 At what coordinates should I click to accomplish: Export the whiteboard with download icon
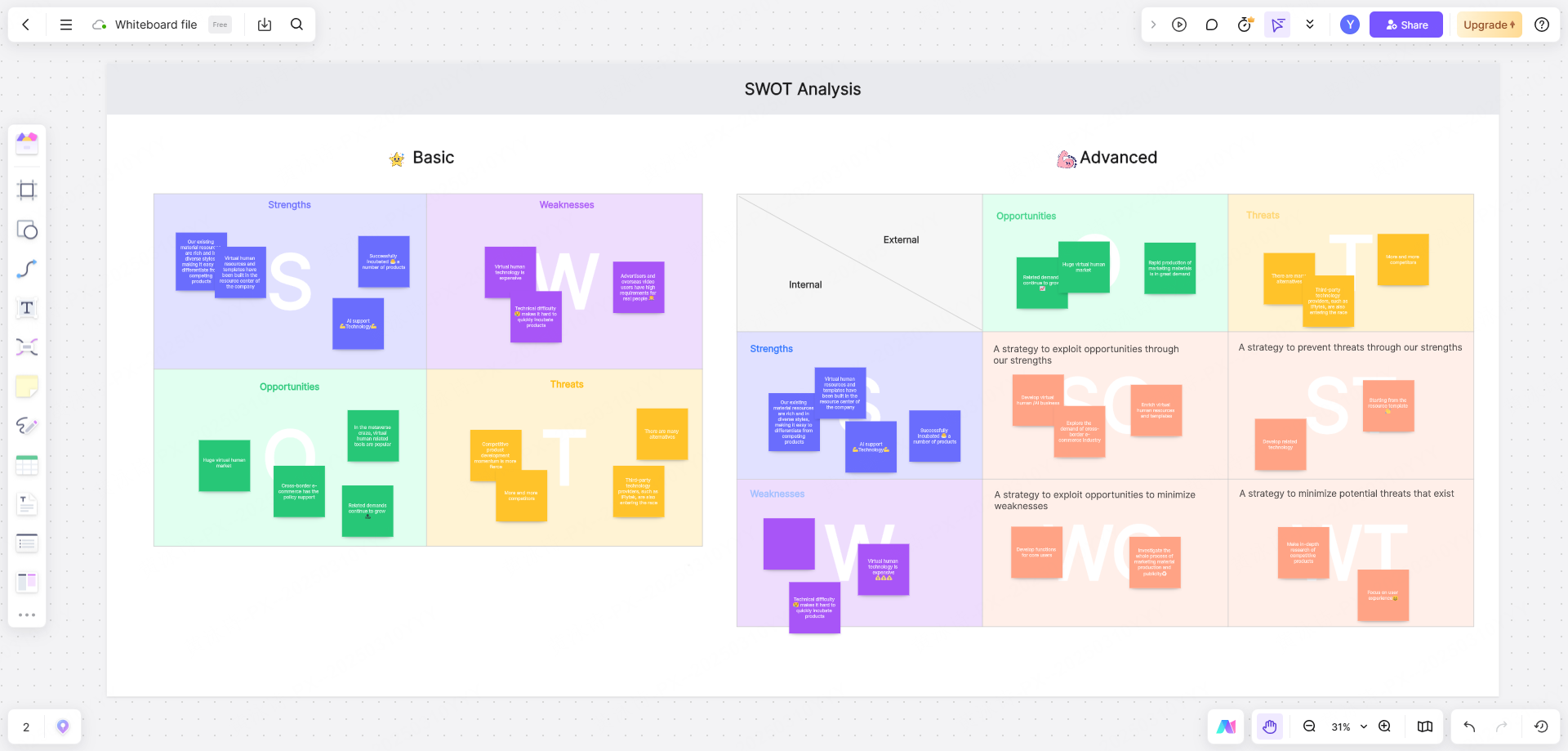click(265, 25)
